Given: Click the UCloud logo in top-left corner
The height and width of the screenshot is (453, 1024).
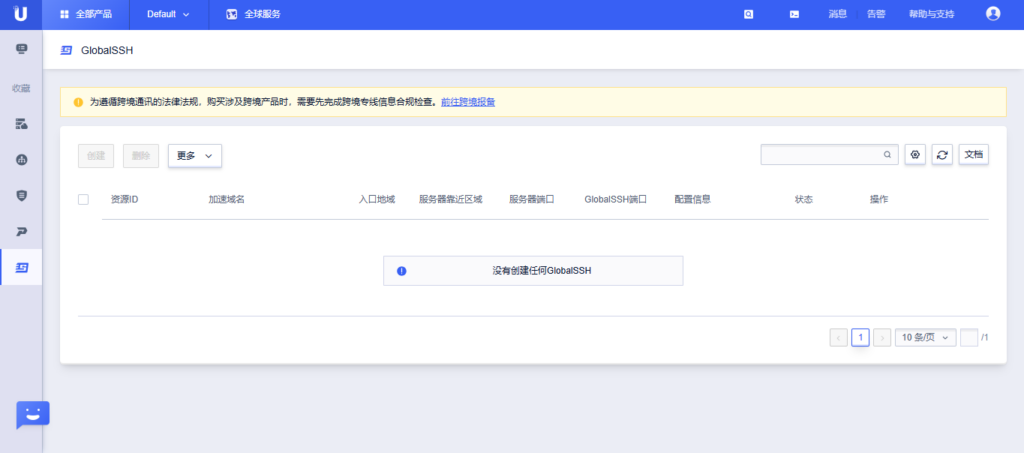Looking at the screenshot, I should pyautogui.click(x=21, y=14).
